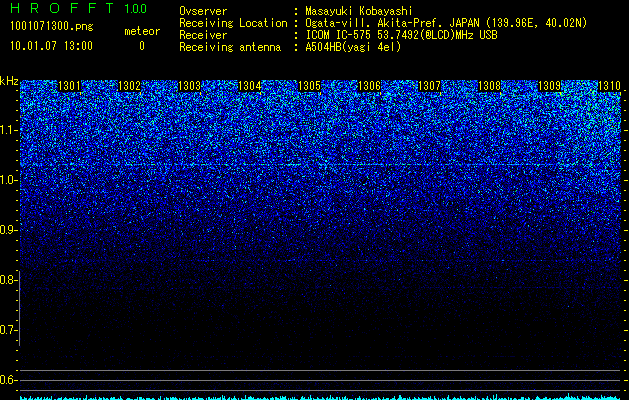Click the observer name Masayuki Kobayashi
629x400 pixels.
(x=358, y=11)
